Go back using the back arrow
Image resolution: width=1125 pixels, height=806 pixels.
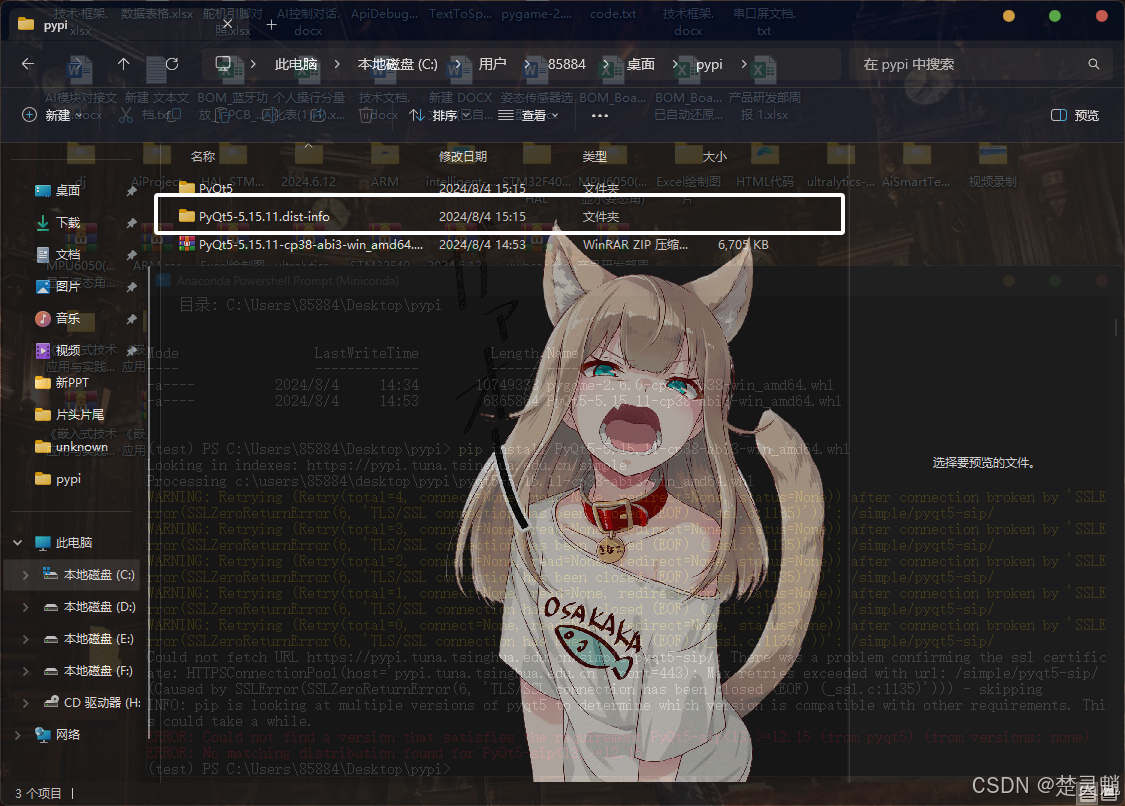[x=28, y=64]
